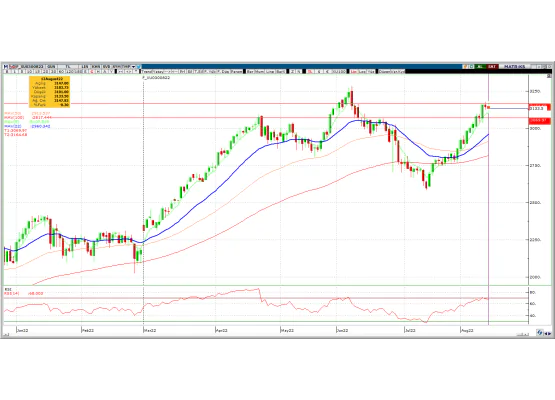
Task: Click the LIN button in the title bar
Action: (x=85, y=67)
